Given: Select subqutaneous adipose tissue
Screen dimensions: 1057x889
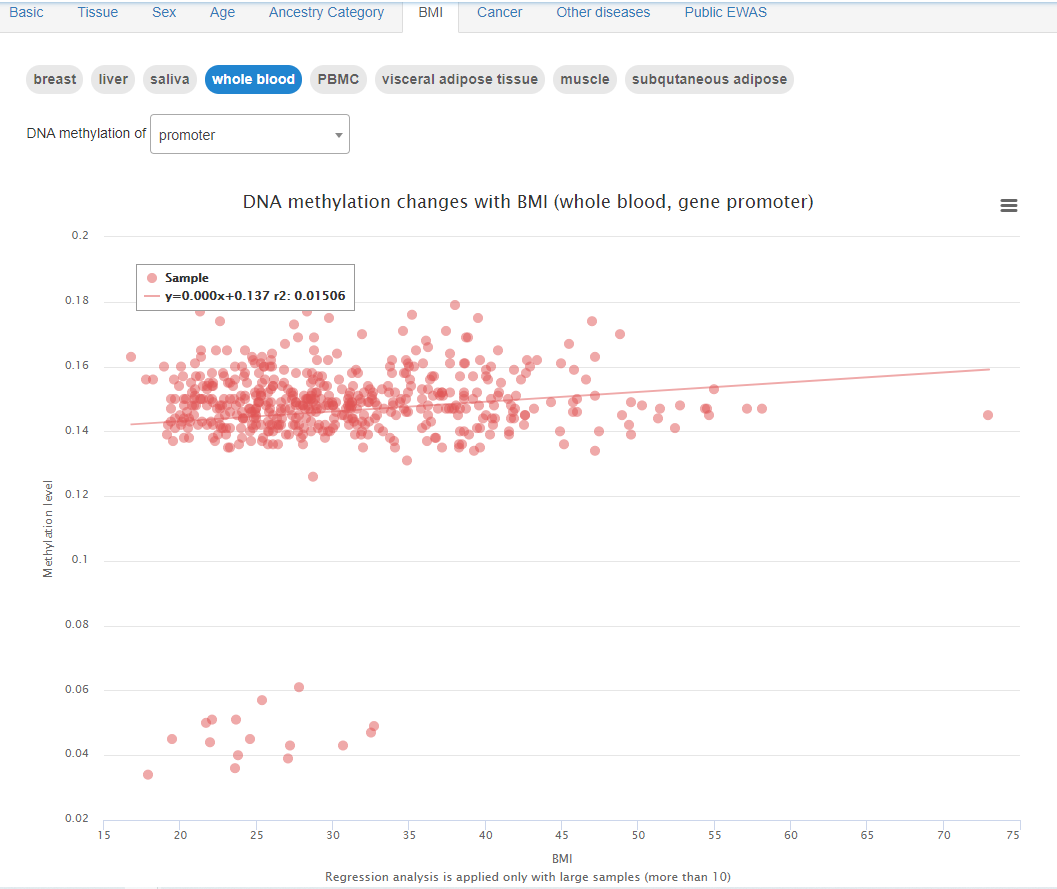Looking at the screenshot, I should tap(709, 79).
